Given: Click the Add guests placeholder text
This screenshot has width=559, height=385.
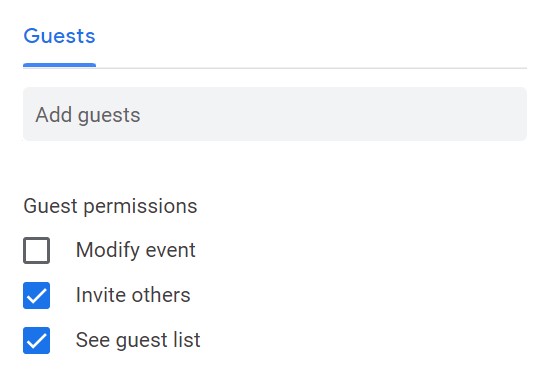Looking at the screenshot, I should click(x=88, y=115).
